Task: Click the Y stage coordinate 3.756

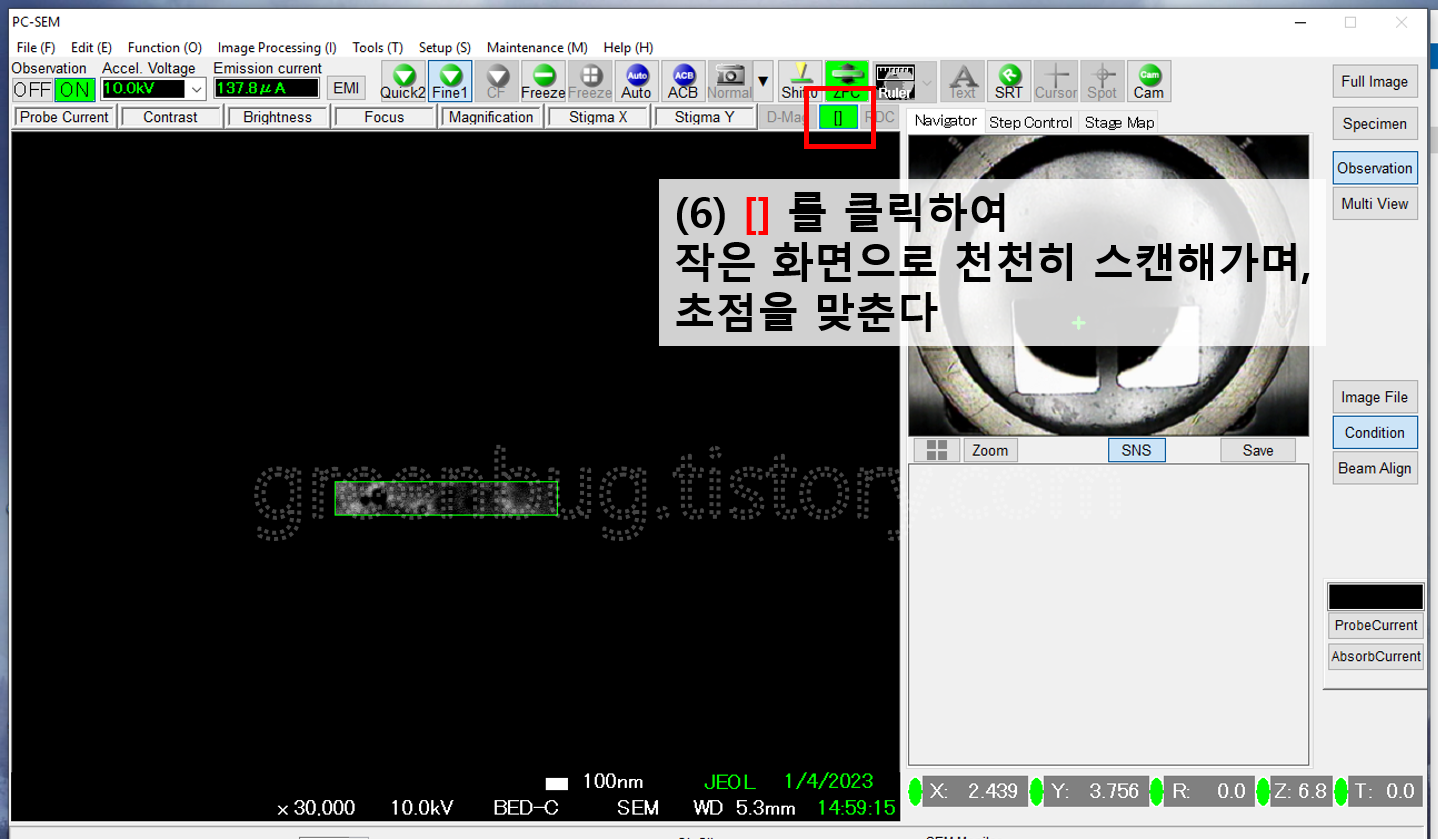Action: pos(1115,791)
